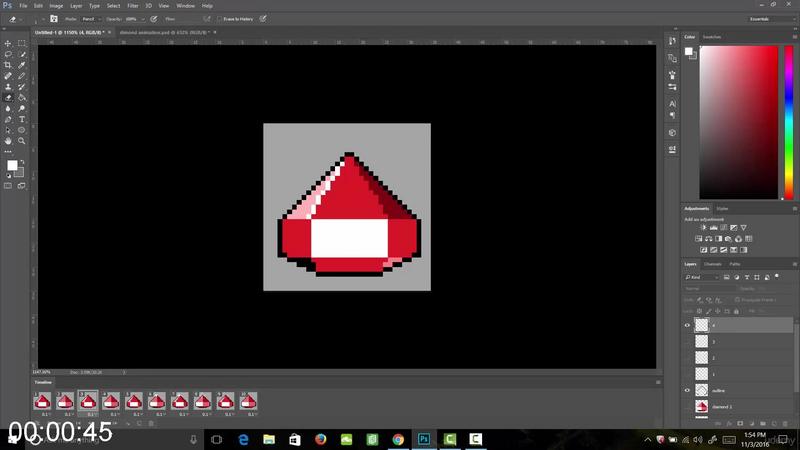Select the Pen tool
Image resolution: width=800 pixels, height=450 pixels.
point(8,119)
